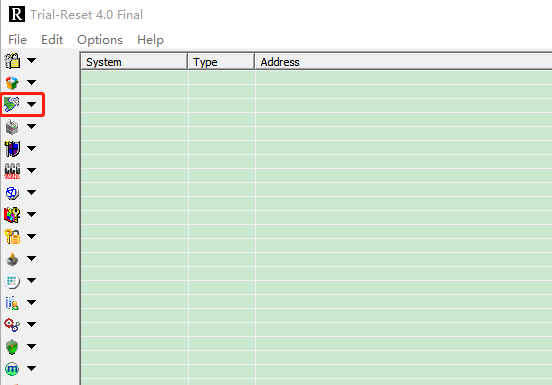Click the green shield icon
Screen dimensions: 552x385
12,347
